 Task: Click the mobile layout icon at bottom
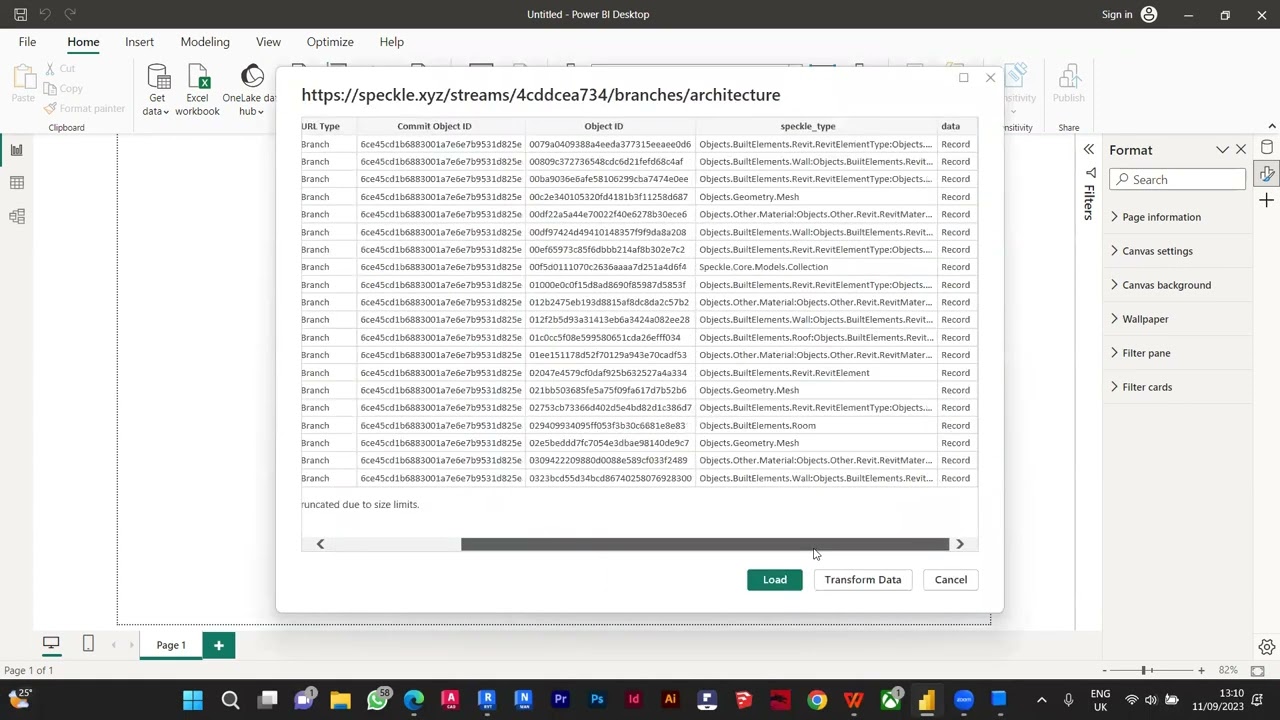(x=88, y=644)
